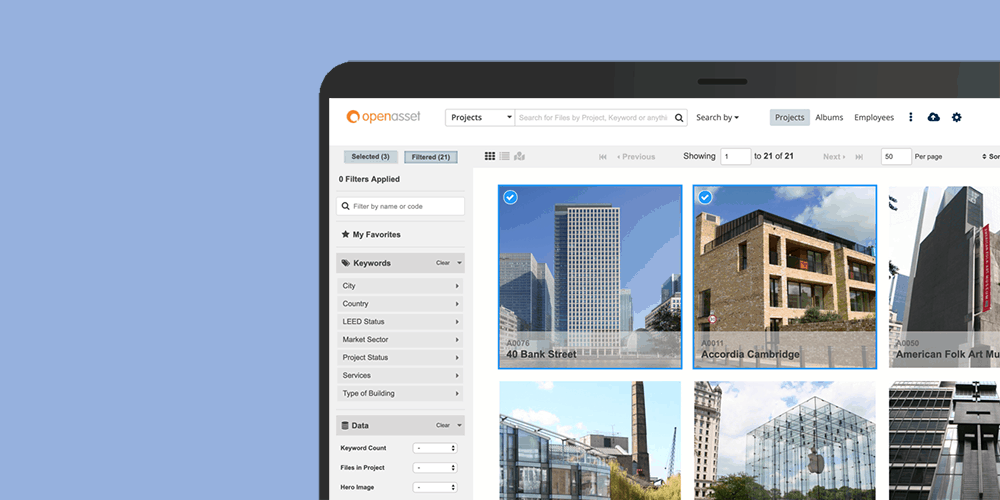The image size is (1000, 500).
Task: Collapse the Data section arrow
Action: [459, 425]
